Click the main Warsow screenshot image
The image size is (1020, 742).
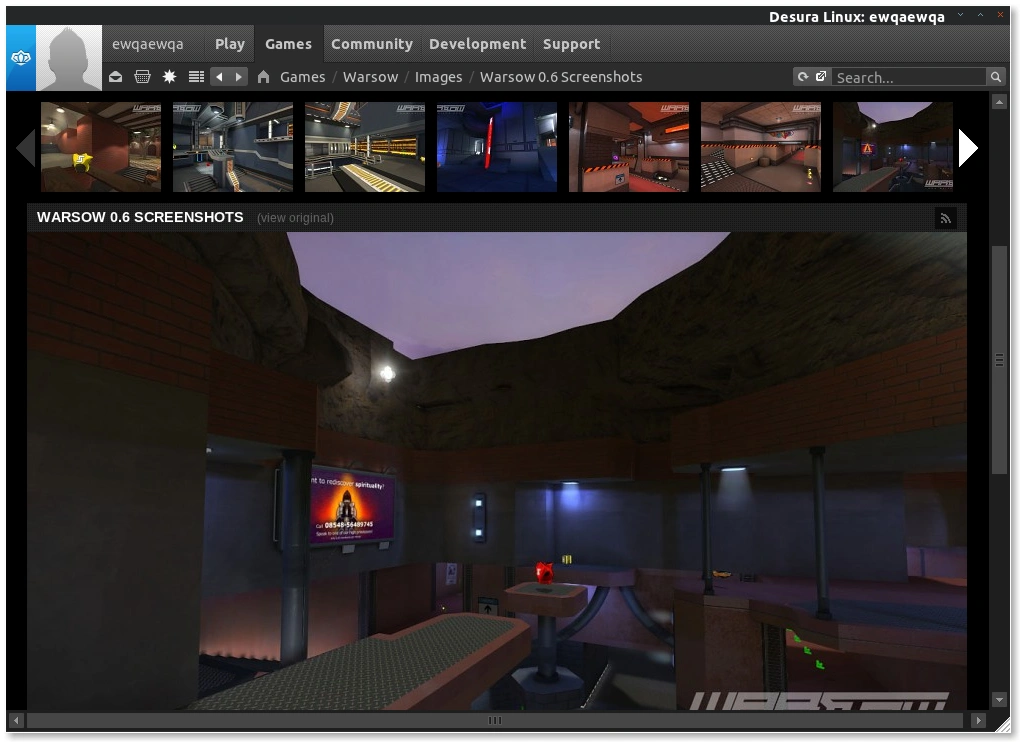pyautogui.click(x=497, y=471)
